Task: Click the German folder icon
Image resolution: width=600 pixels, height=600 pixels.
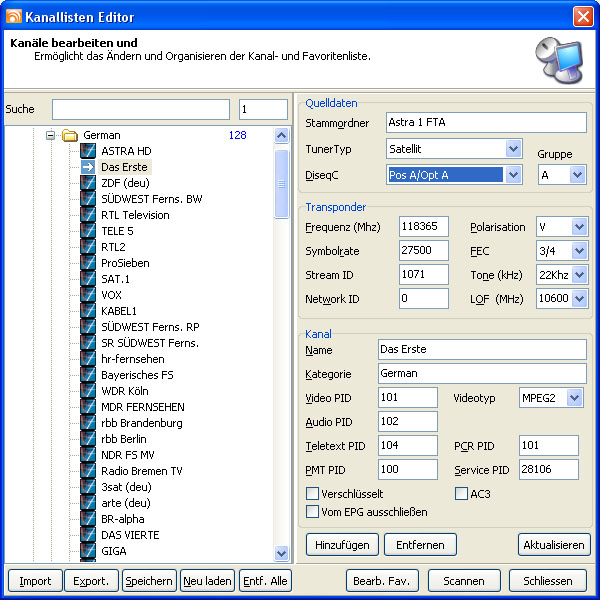Action: [x=70, y=135]
